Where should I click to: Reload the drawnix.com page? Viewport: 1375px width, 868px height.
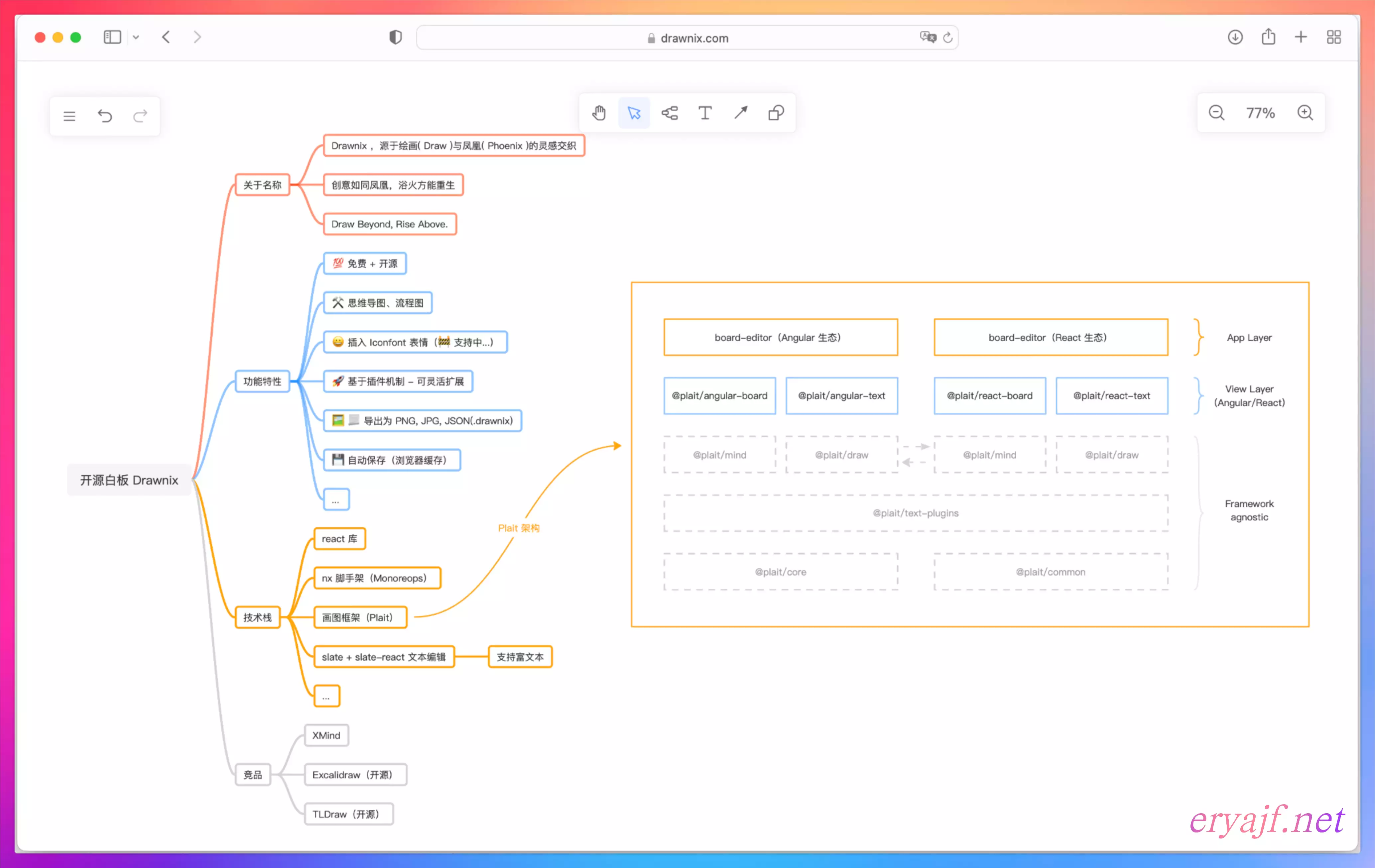[x=948, y=38]
